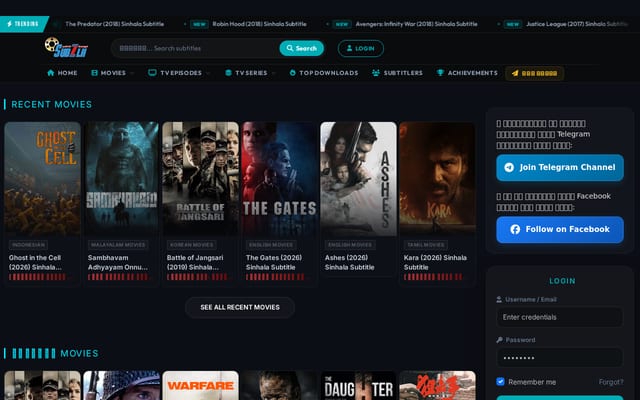Screen dimensions: 640x400
Task: Click the NEW badge beside Avengers: Infinity War
Action: point(342,24)
